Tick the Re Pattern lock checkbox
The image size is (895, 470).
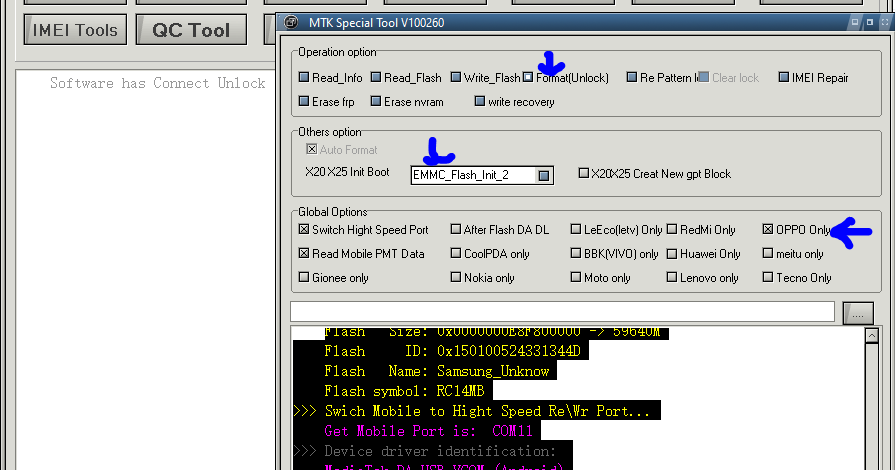click(632, 77)
